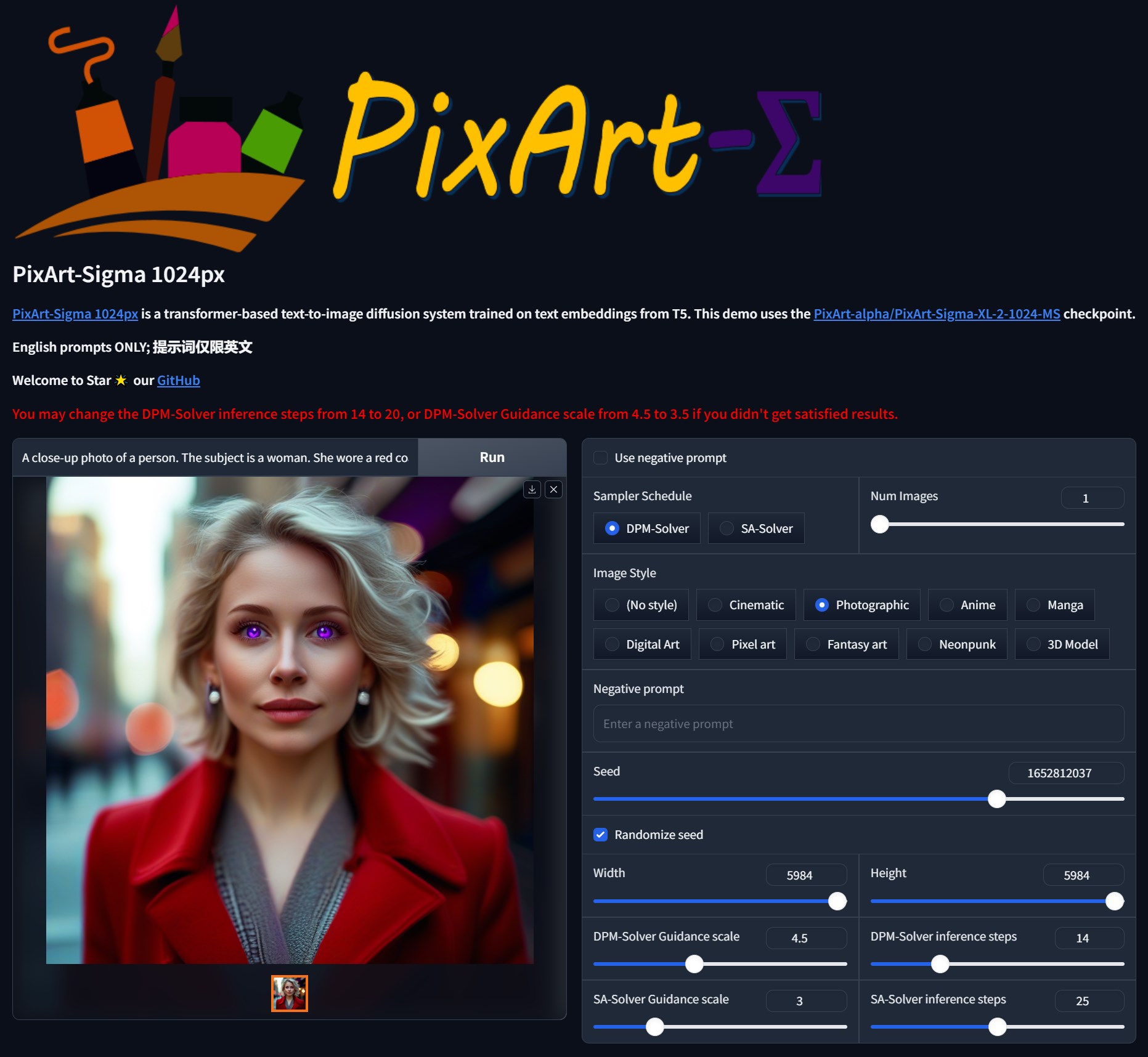Open the GitHub link
The width and height of the screenshot is (1148, 1057).
tap(178, 380)
